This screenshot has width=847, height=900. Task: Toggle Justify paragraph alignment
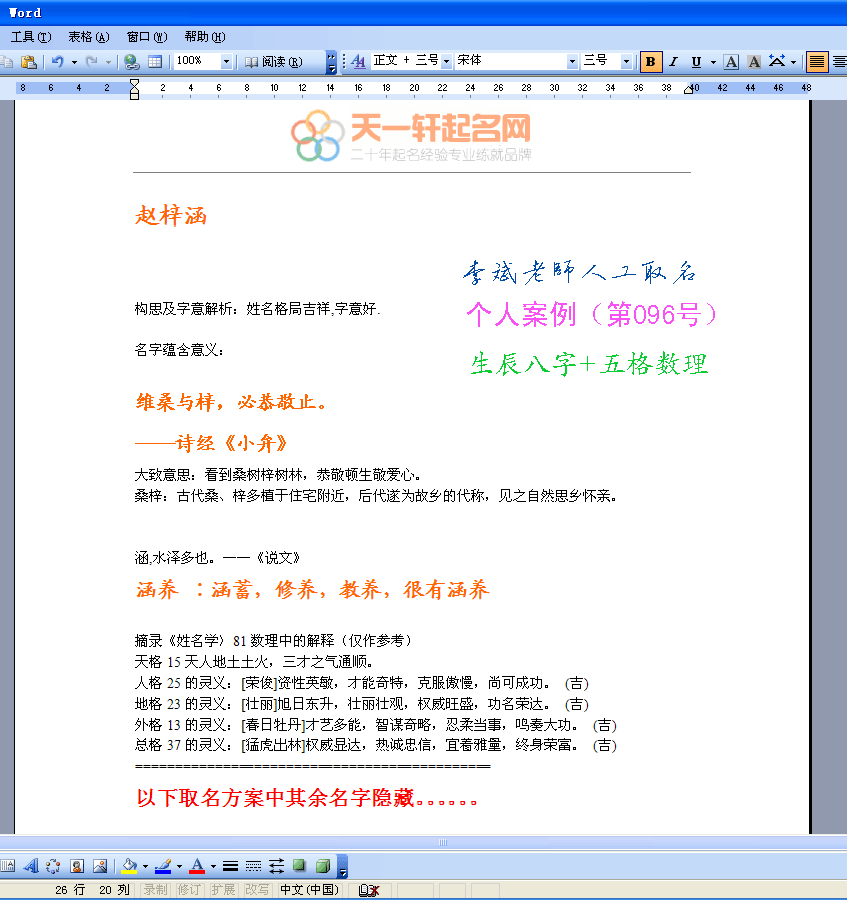817,61
